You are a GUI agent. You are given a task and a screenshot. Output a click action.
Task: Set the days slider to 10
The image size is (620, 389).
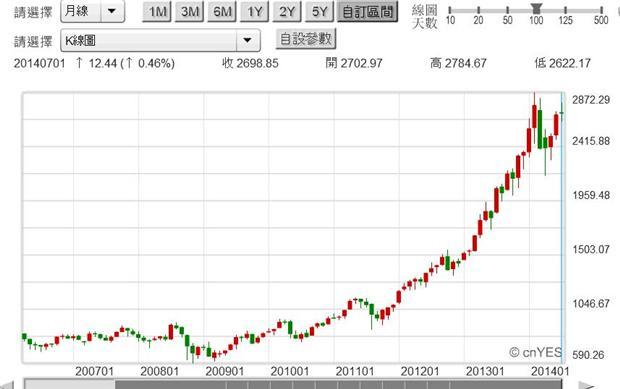450,10
